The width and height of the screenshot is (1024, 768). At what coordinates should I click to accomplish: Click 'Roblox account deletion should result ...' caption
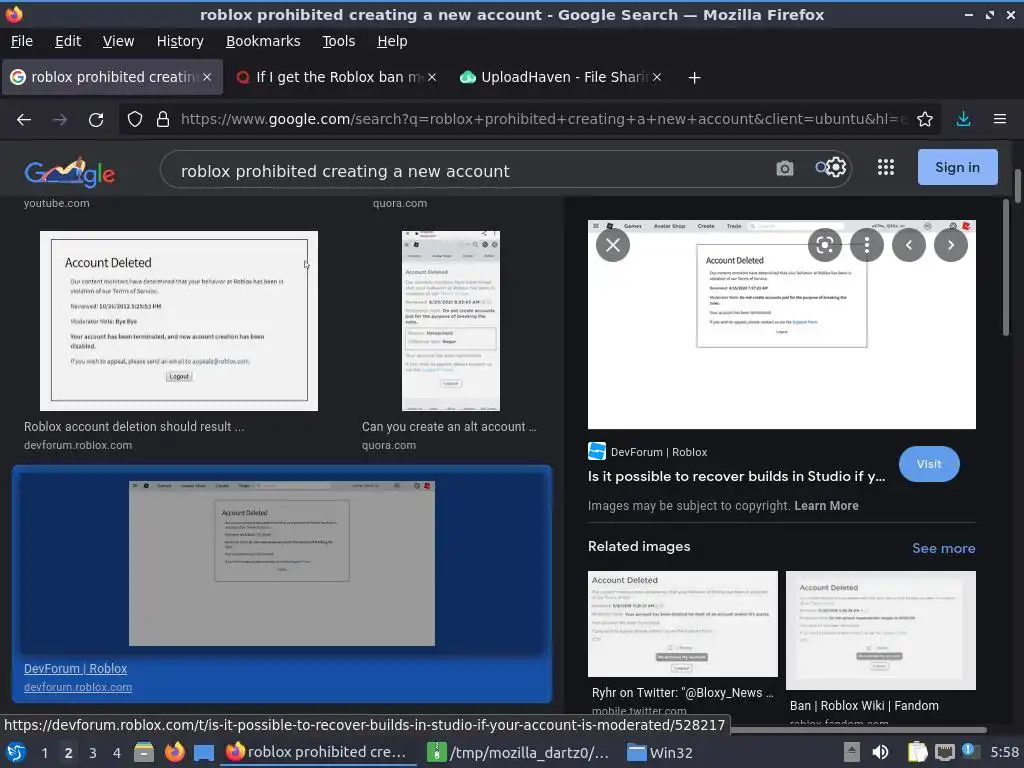[x=134, y=426]
